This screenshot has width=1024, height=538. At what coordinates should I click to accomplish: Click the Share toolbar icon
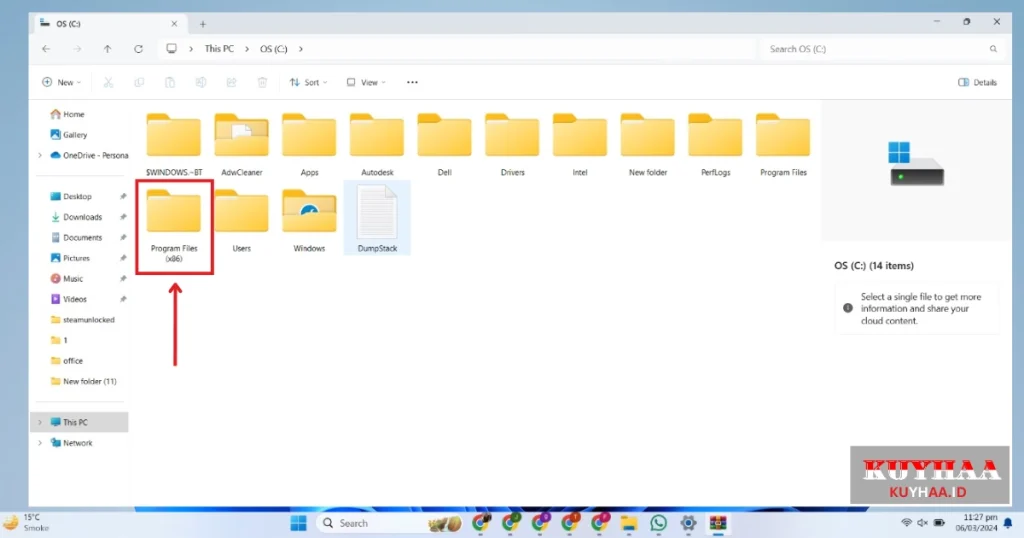click(231, 82)
